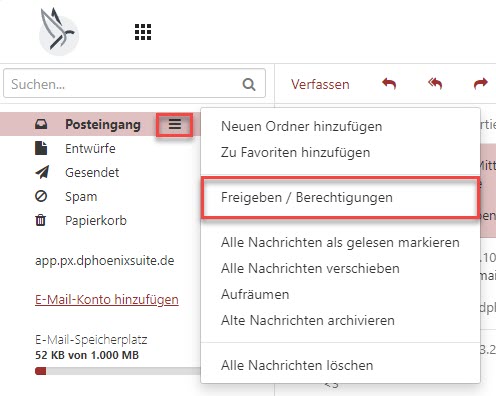The width and height of the screenshot is (496, 396).
Task: Click the Reply all double-arrow icon
Action: (x=435, y=83)
